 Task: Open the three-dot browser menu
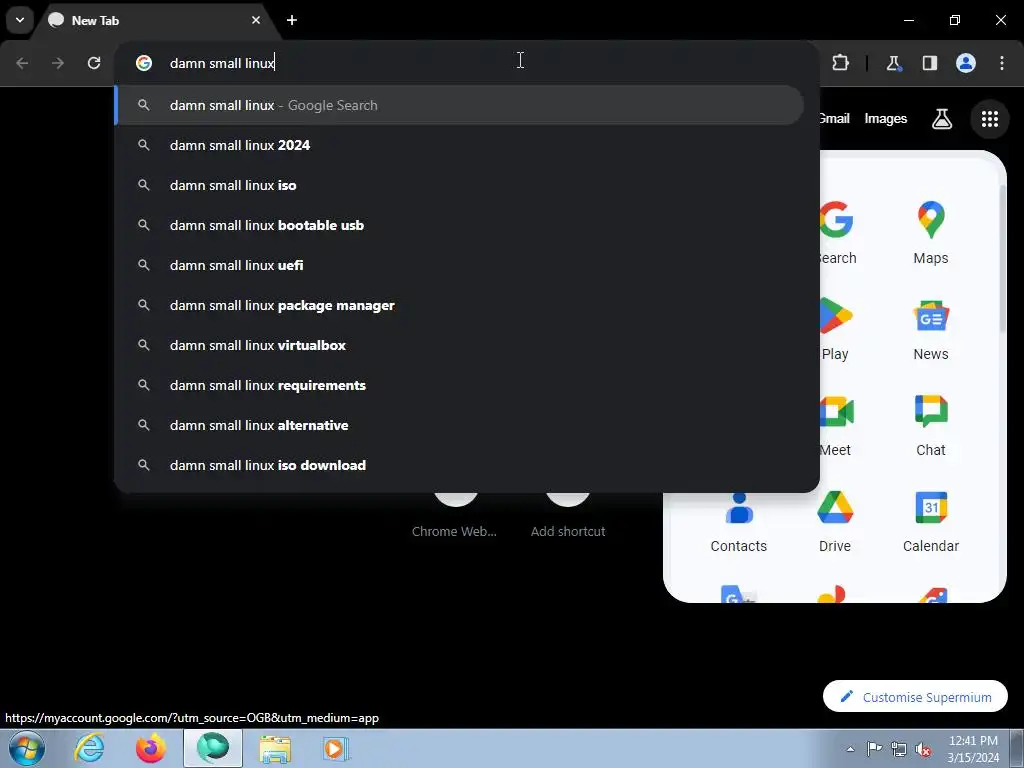(1002, 63)
